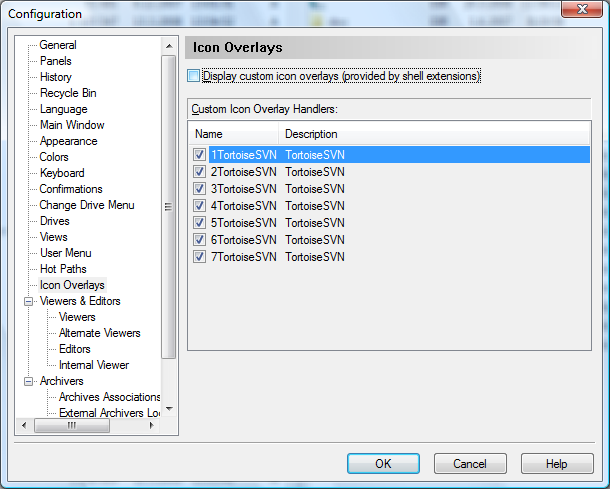The image size is (610, 489).
Task: Select Keyboard settings entry
Action: [x=62, y=173]
